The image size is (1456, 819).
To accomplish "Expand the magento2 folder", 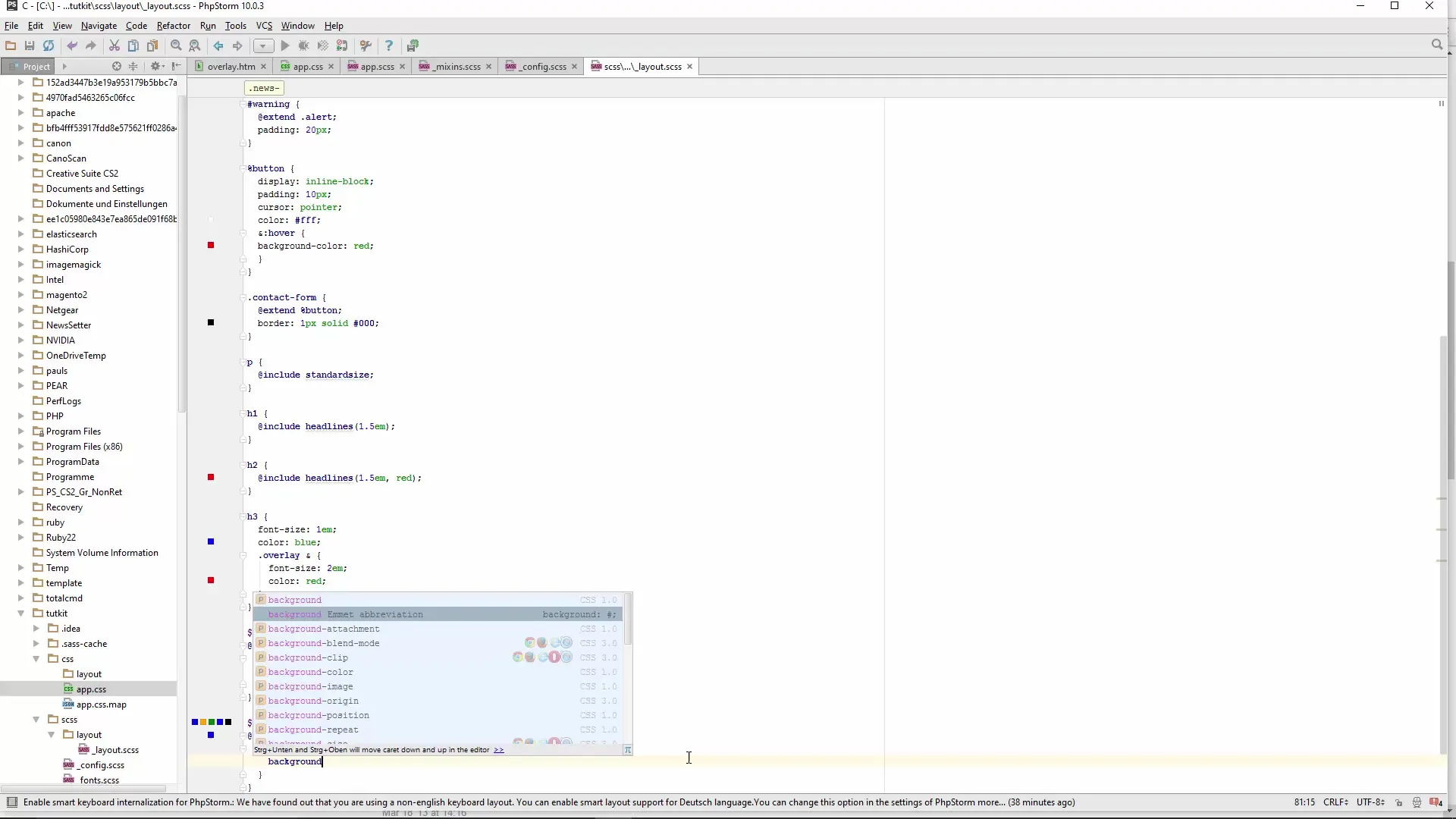I will 21,295.
